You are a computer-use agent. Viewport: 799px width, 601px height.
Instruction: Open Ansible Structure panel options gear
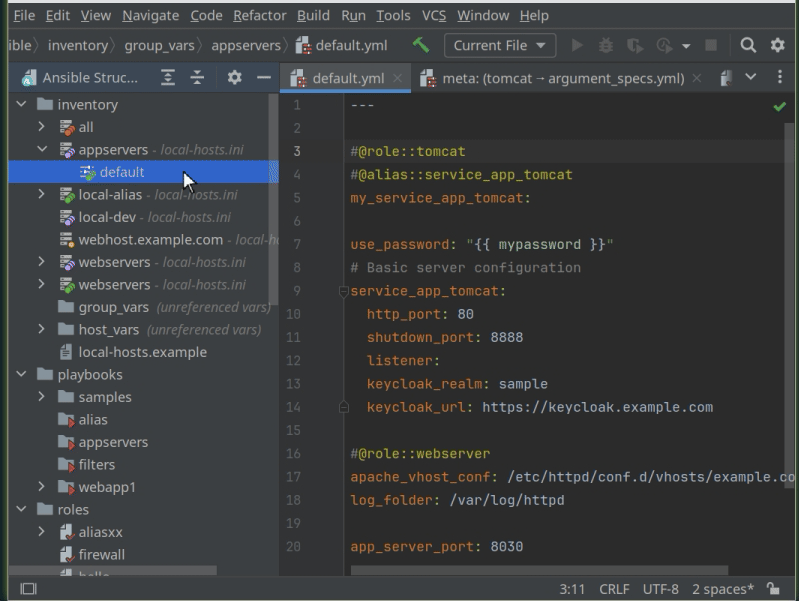coord(234,77)
